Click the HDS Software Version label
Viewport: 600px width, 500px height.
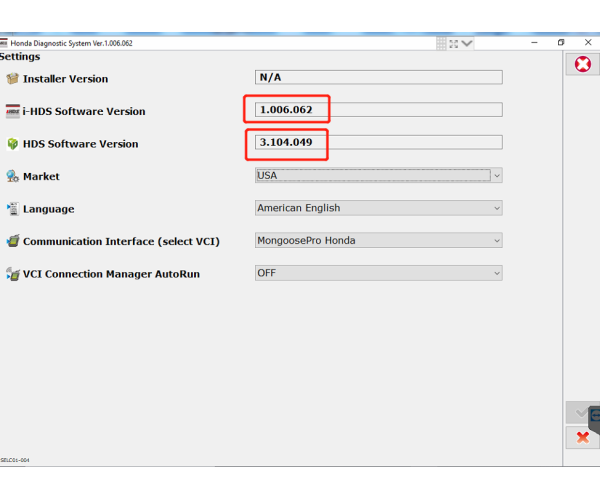click(80, 144)
